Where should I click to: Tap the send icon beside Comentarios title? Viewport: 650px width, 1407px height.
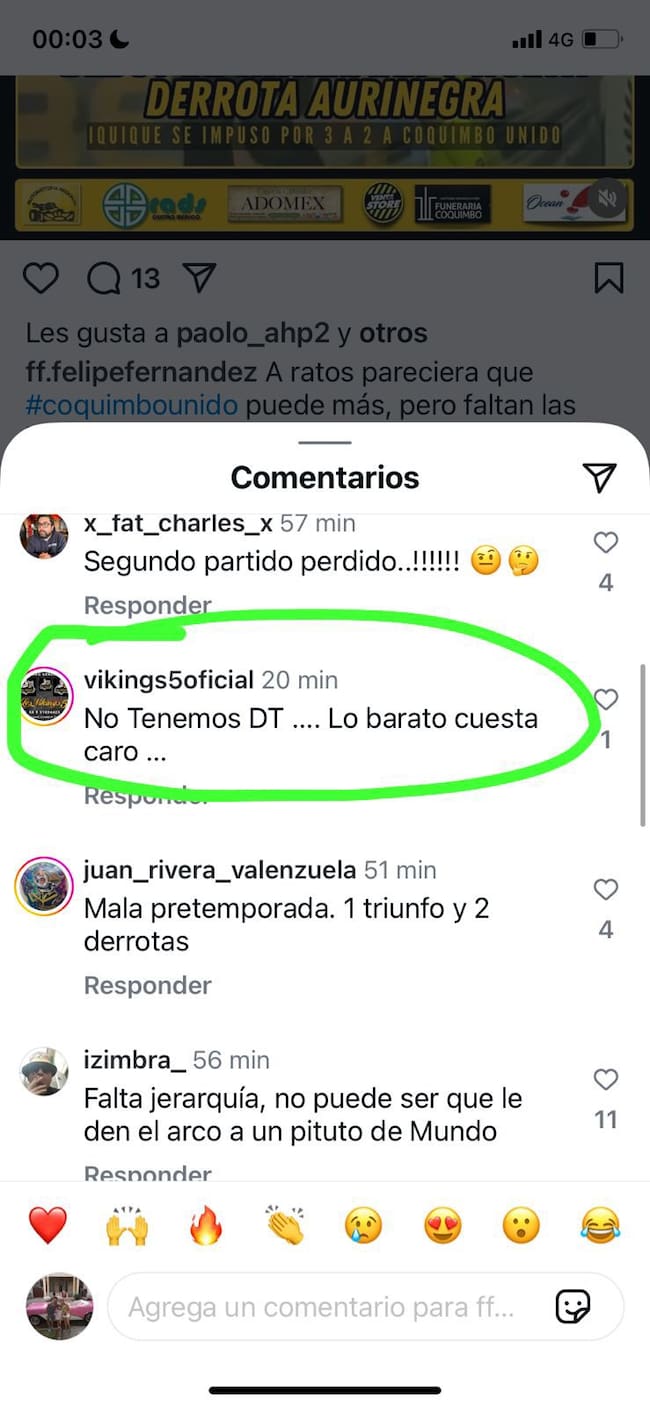click(x=599, y=477)
